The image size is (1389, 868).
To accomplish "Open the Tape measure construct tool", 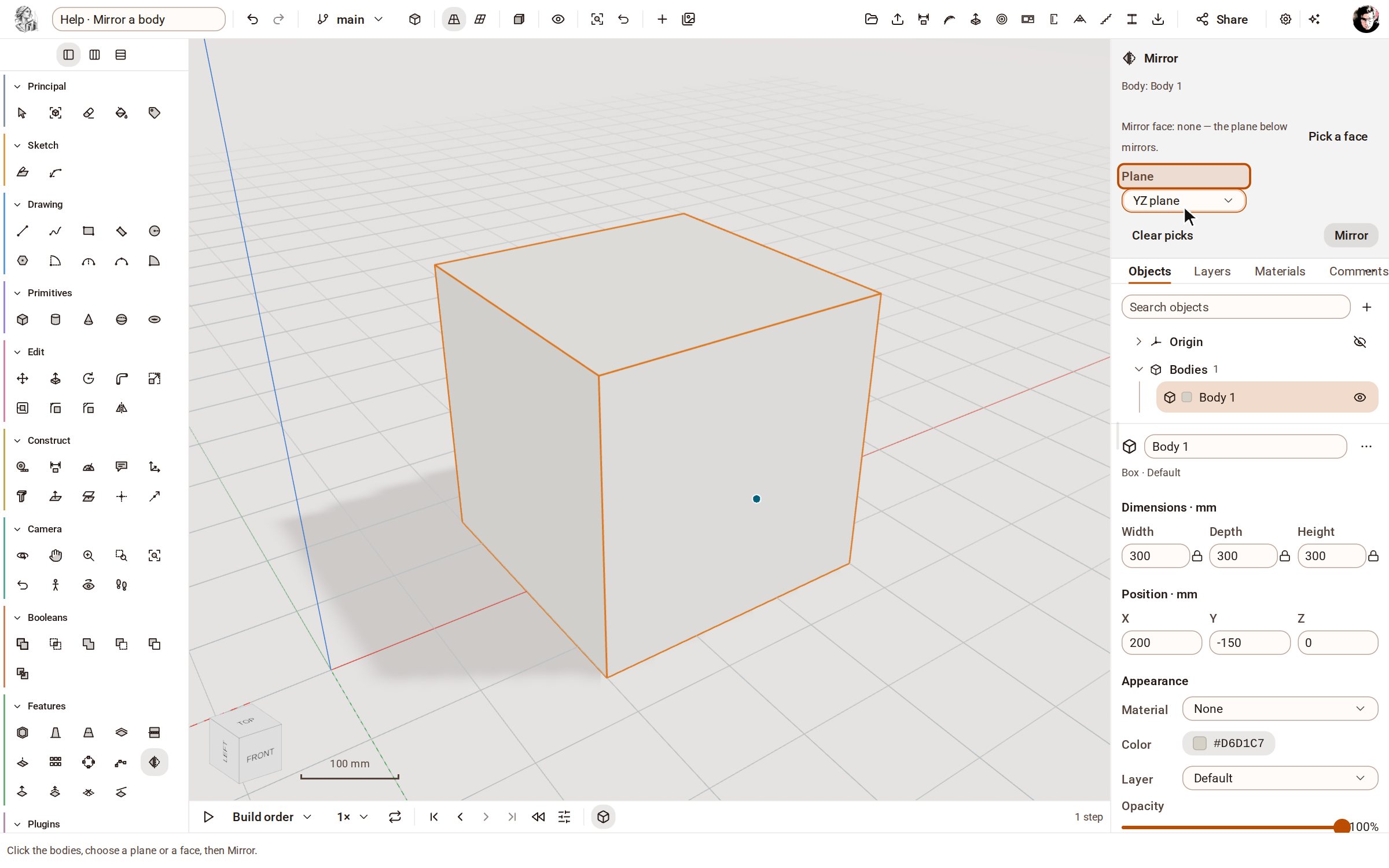I will click(x=23, y=467).
